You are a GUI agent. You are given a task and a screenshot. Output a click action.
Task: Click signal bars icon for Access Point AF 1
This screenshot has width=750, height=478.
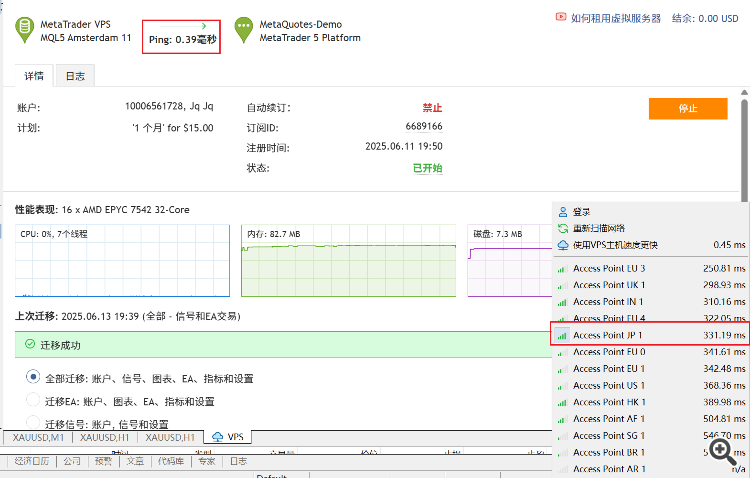tap(562, 420)
